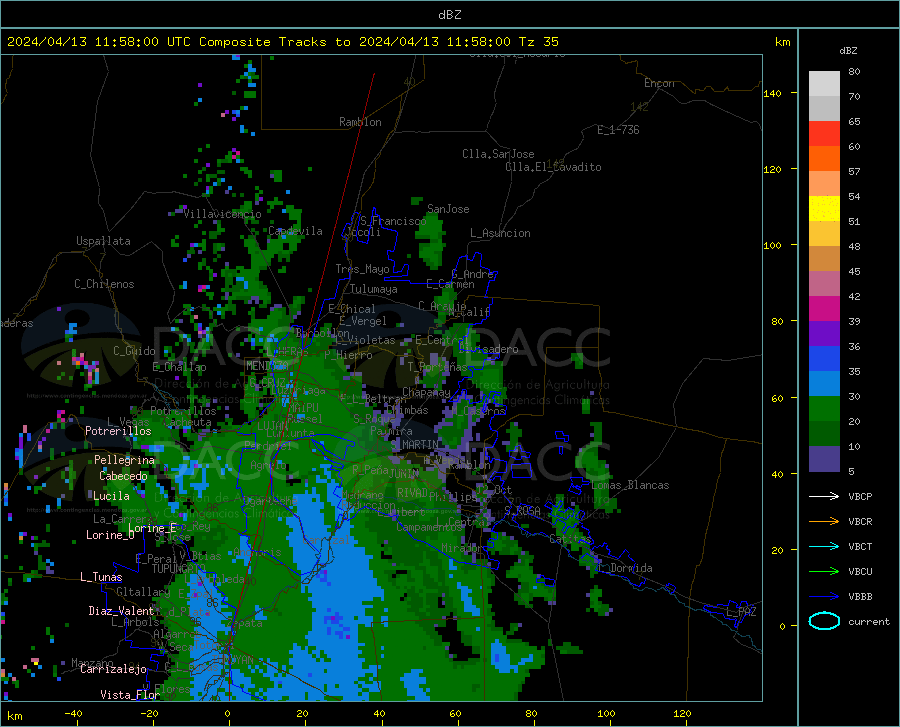The image size is (900, 727).
Task: Select the 65 dBZ red swatch
Action: [x=824, y=134]
